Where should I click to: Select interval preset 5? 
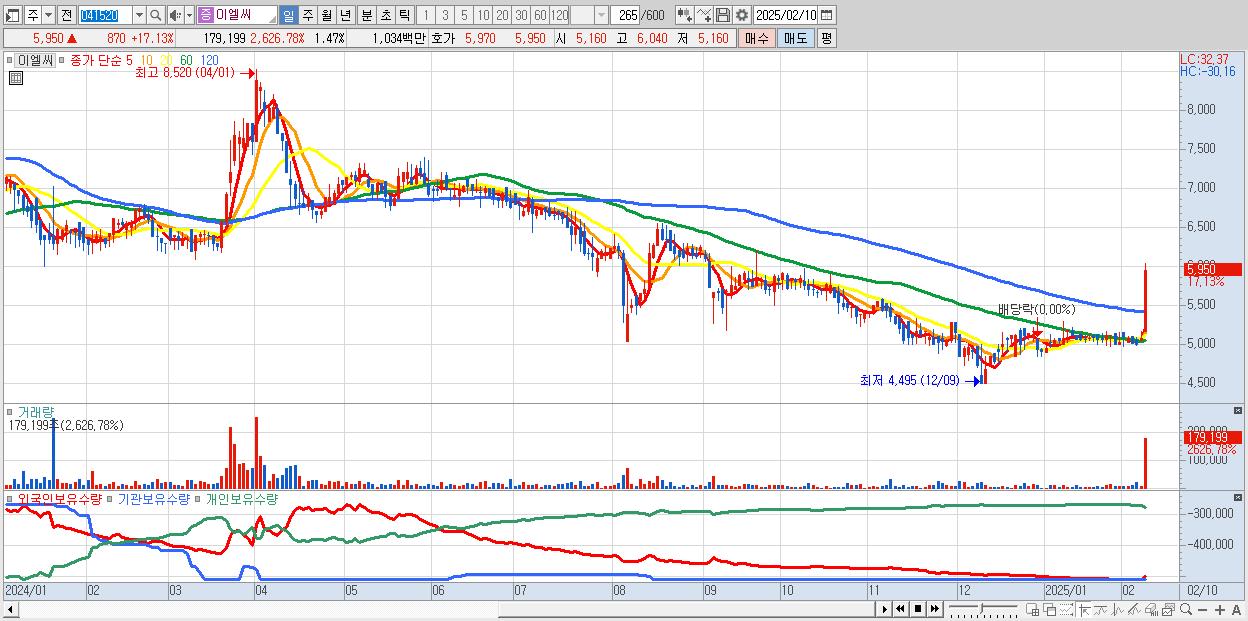click(464, 15)
